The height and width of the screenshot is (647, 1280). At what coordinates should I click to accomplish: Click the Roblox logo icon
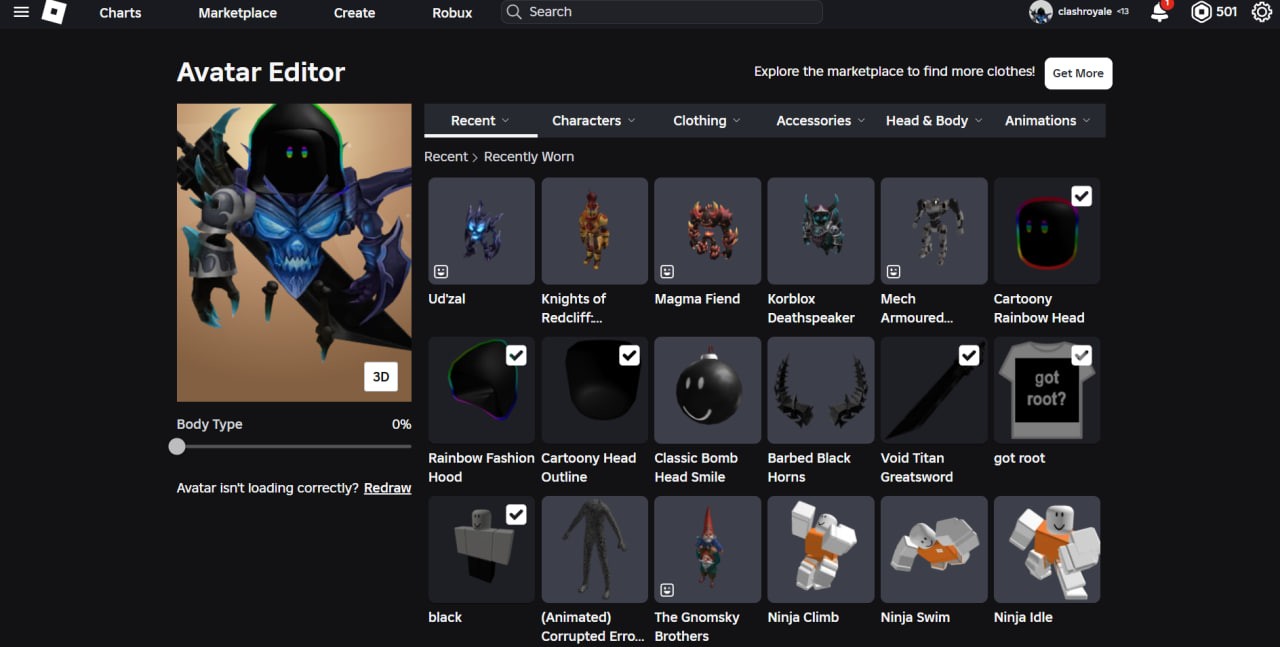click(54, 12)
